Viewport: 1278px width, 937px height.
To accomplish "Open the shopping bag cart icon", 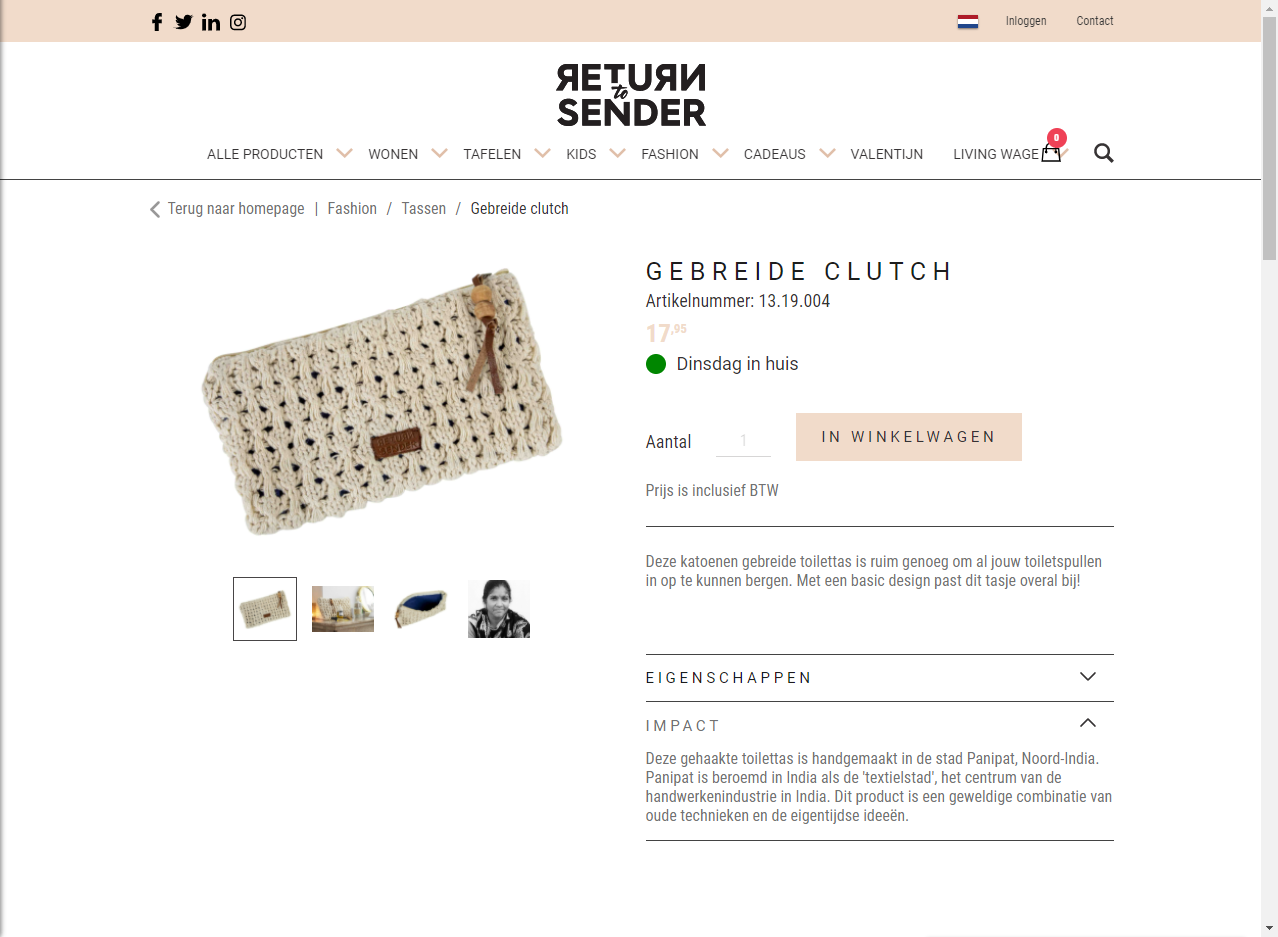I will 1051,153.
